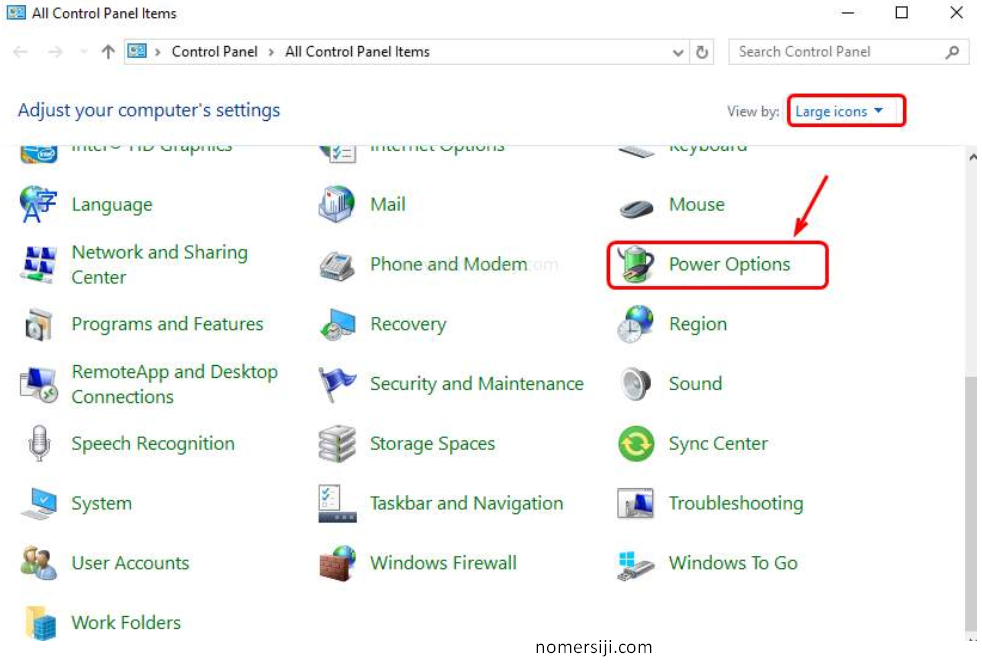
Task: Open the Power Options battery icon
Action: (636, 264)
